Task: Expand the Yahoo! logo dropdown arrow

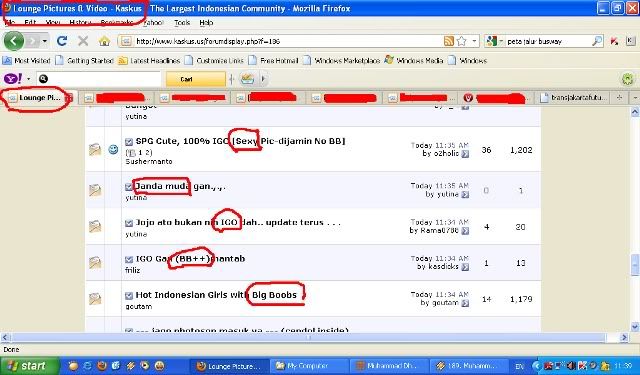Action: (29, 79)
